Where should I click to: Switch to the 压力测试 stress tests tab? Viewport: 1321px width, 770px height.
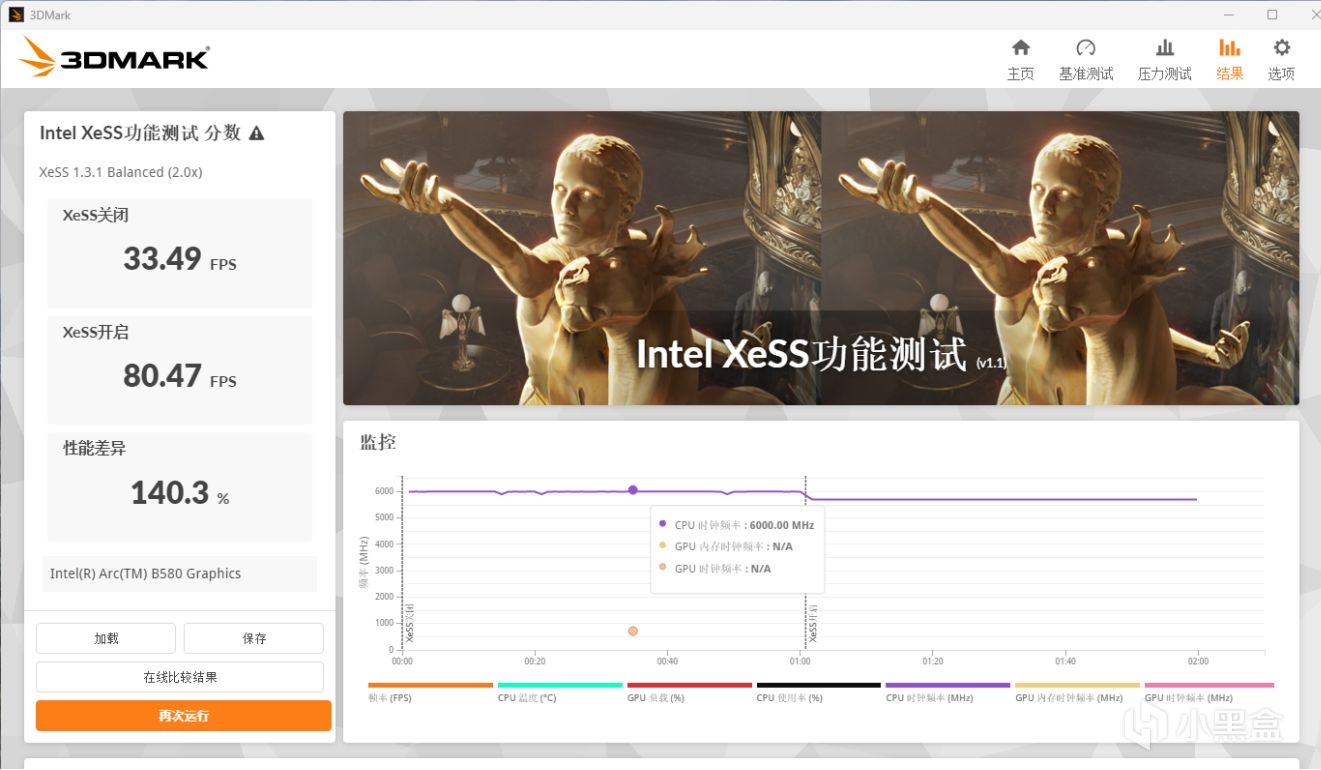1164,60
